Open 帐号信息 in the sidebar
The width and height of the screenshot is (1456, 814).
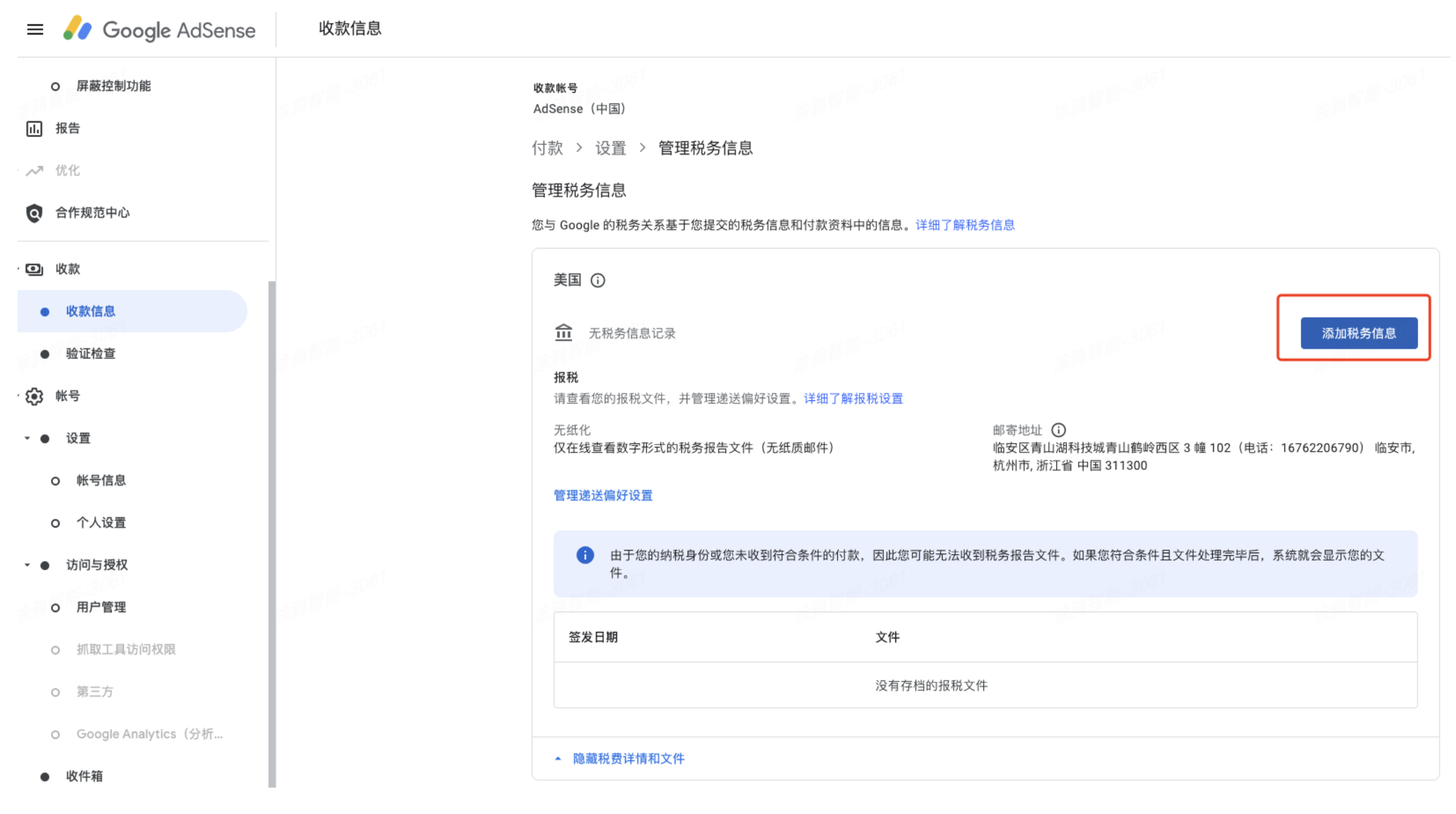[x=101, y=480]
